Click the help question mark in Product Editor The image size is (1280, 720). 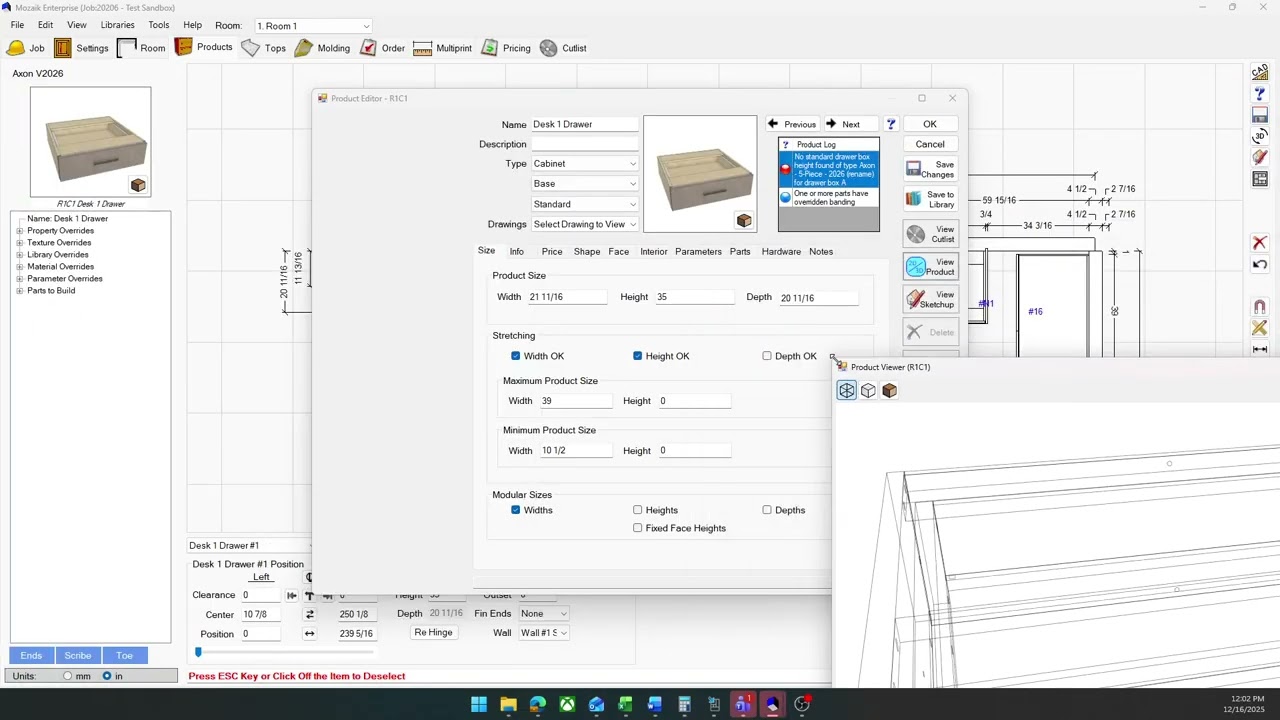tap(890, 124)
